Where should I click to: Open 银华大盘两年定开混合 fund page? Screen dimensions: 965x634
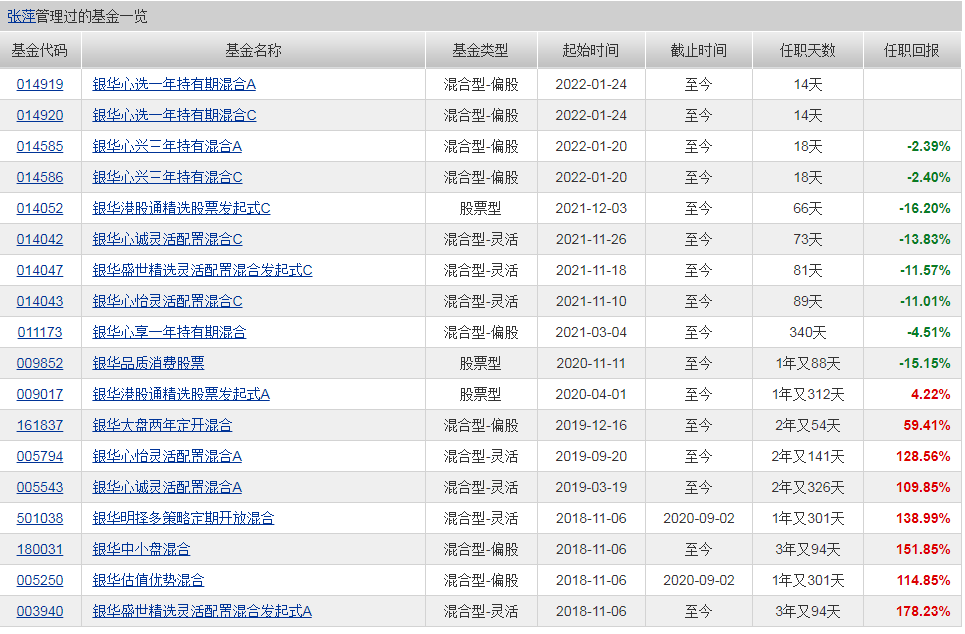[x=162, y=426]
